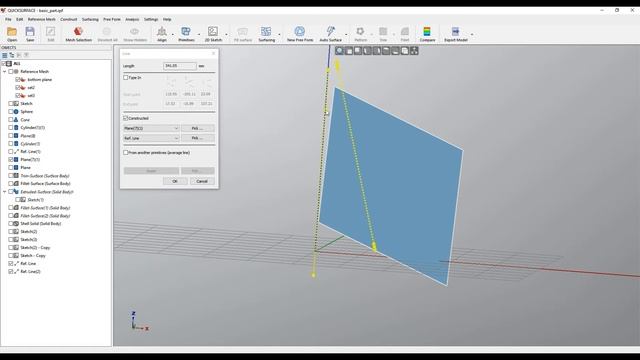Save the project using the Save icon
The image size is (640, 360).
click(x=30, y=34)
